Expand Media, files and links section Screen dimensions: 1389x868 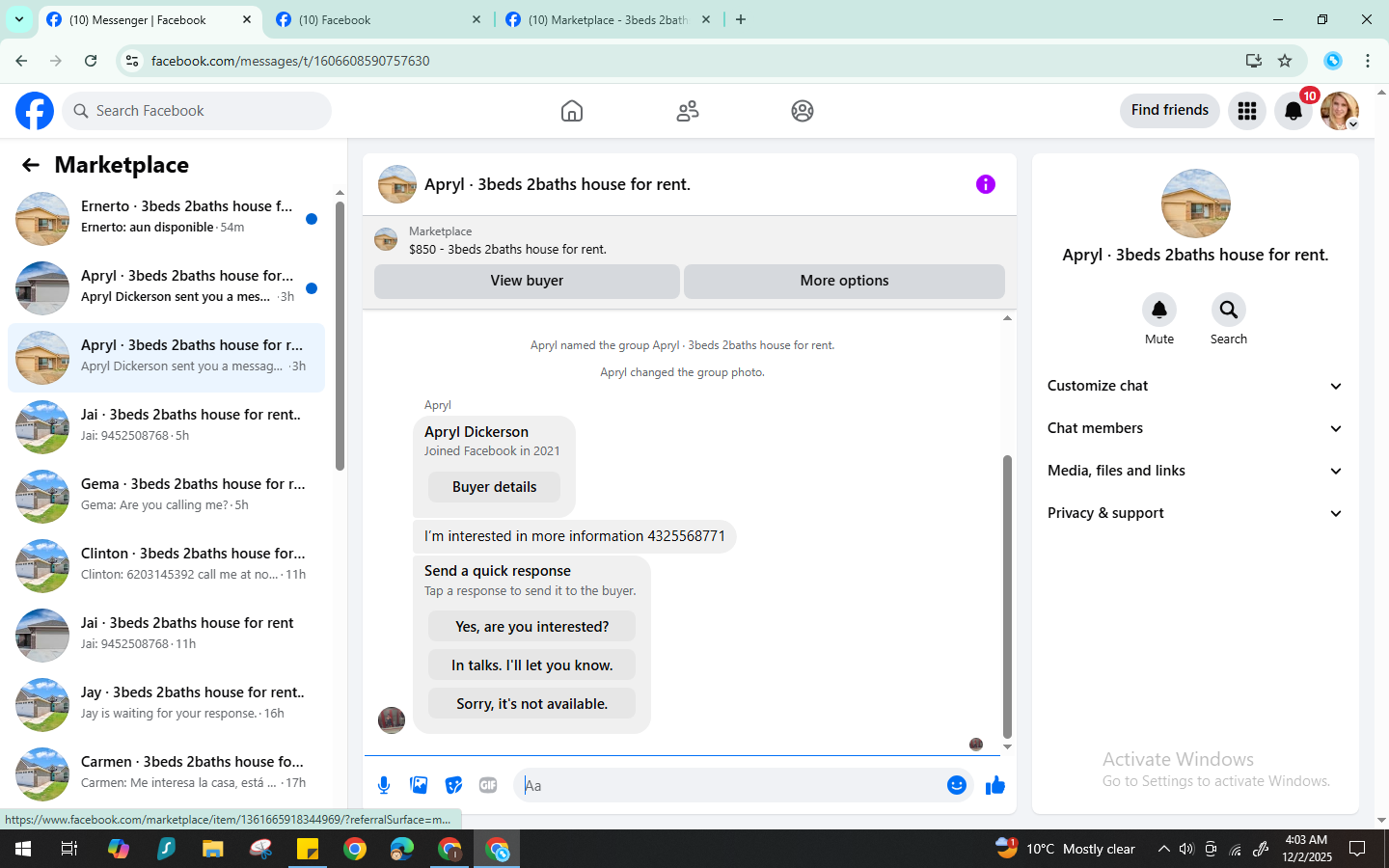1195,471
